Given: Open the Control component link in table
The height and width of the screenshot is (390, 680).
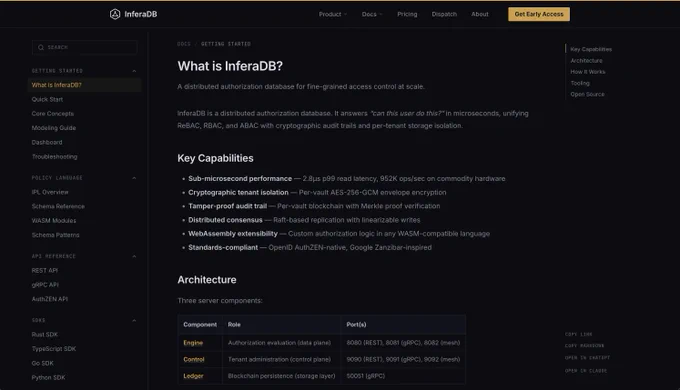Looking at the screenshot, I should coord(194,359).
